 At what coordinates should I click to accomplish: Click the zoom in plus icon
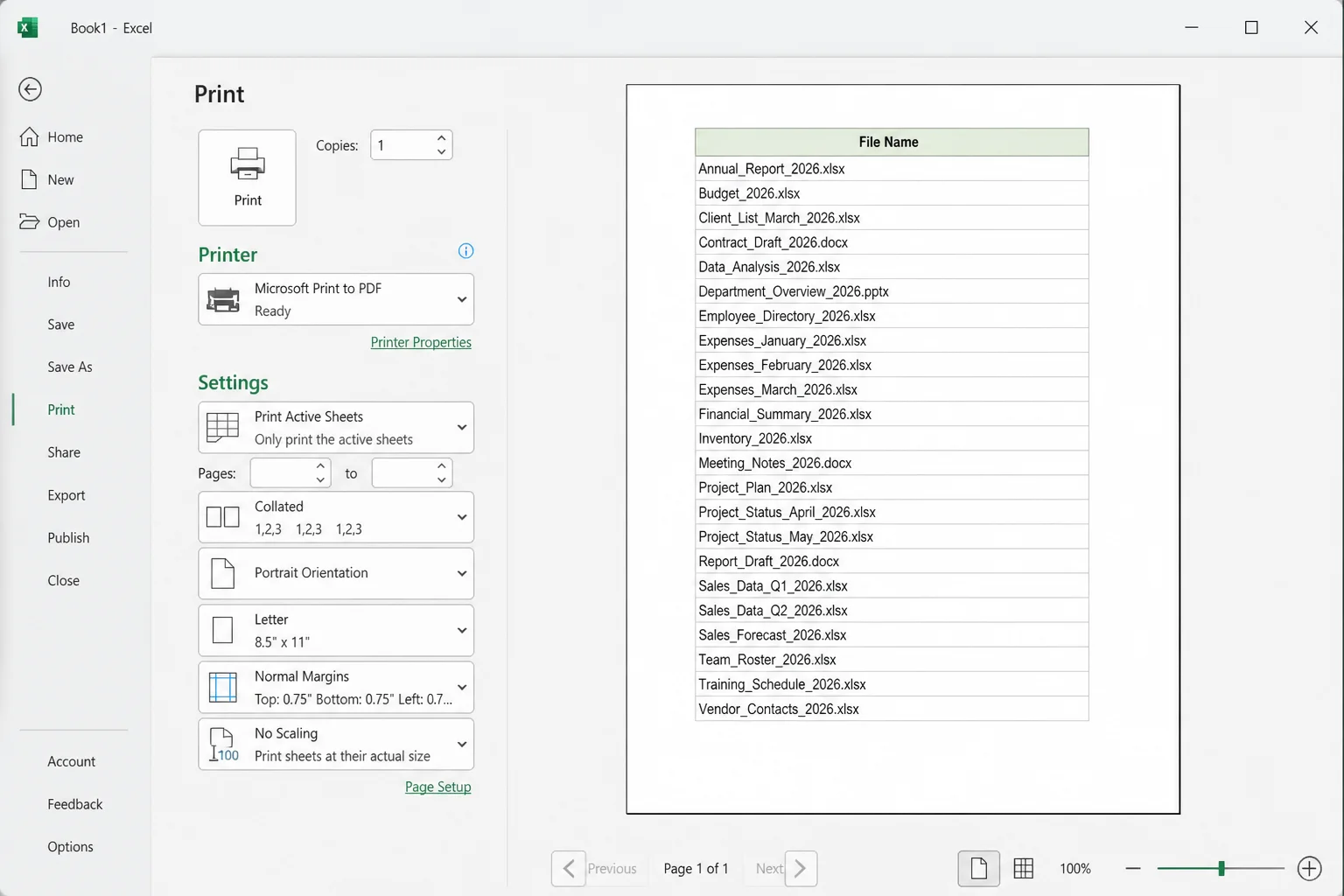pyautogui.click(x=1309, y=868)
